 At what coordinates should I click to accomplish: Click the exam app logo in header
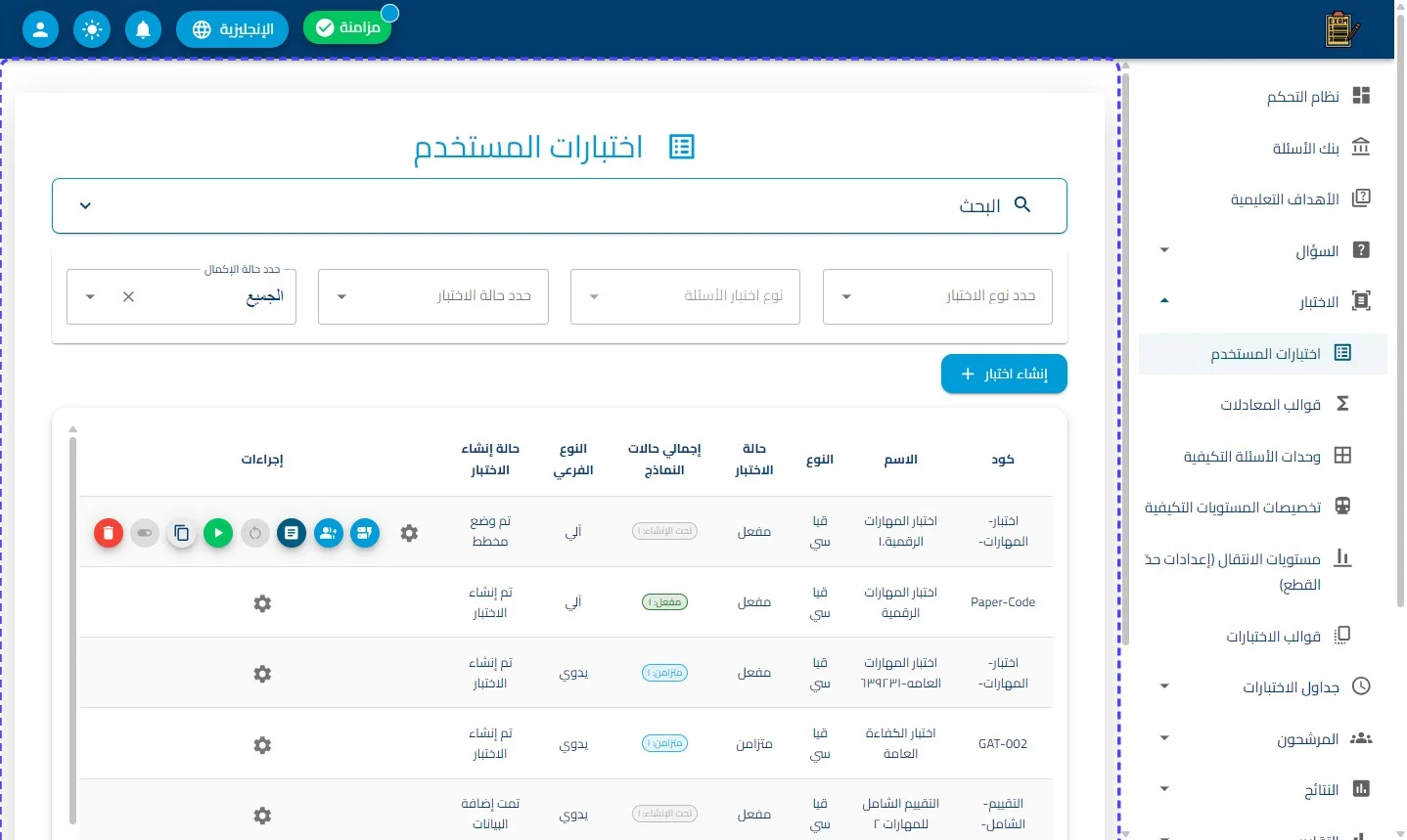[1341, 29]
